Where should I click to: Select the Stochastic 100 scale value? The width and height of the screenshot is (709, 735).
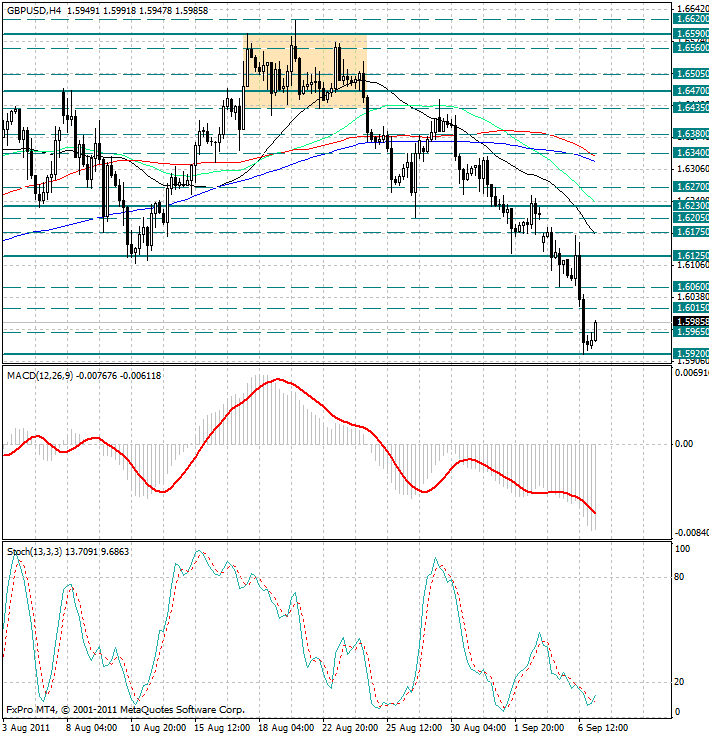682,549
